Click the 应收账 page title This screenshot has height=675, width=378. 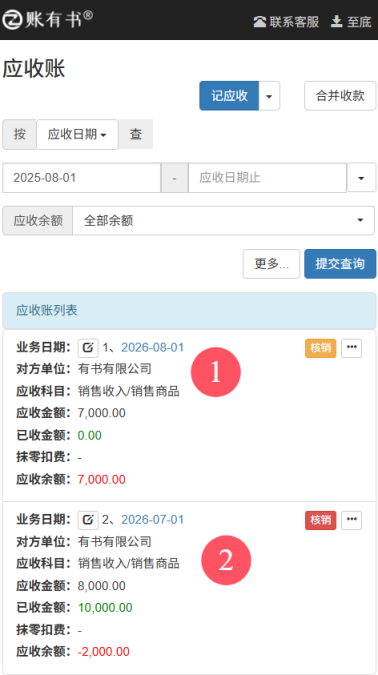pyautogui.click(x=34, y=69)
